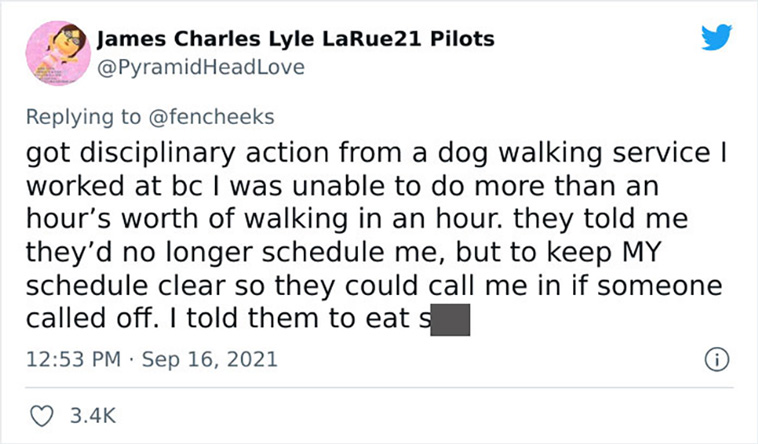Image resolution: width=758 pixels, height=444 pixels.
Task: Open the 12:53 PM timestamp
Action: [73, 359]
